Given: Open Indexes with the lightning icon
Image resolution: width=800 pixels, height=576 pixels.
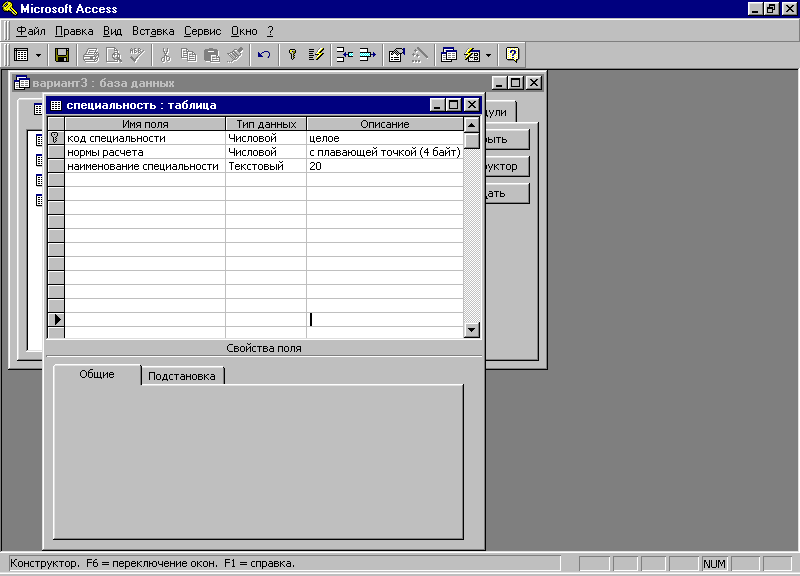Looking at the screenshot, I should (x=316, y=55).
